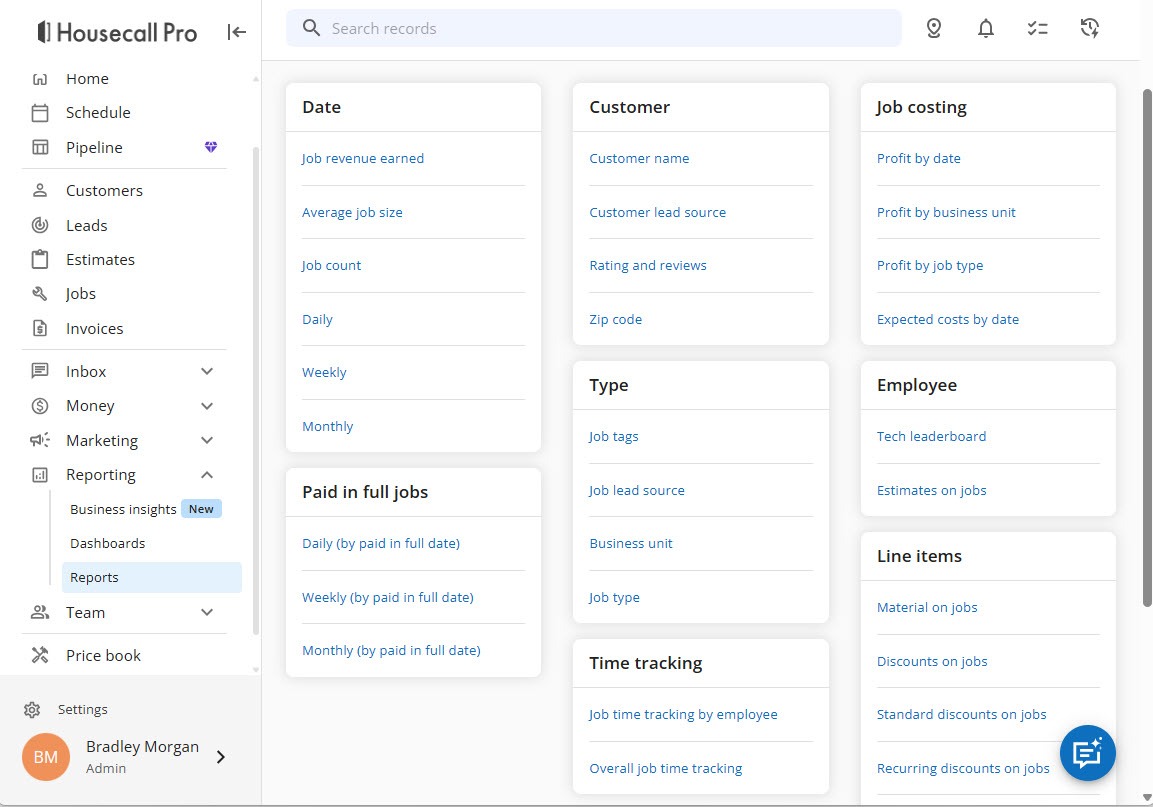Image resolution: width=1153 pixels, height=807 pixels.
Task: Click the Settings gear icon
Action: 32,710
